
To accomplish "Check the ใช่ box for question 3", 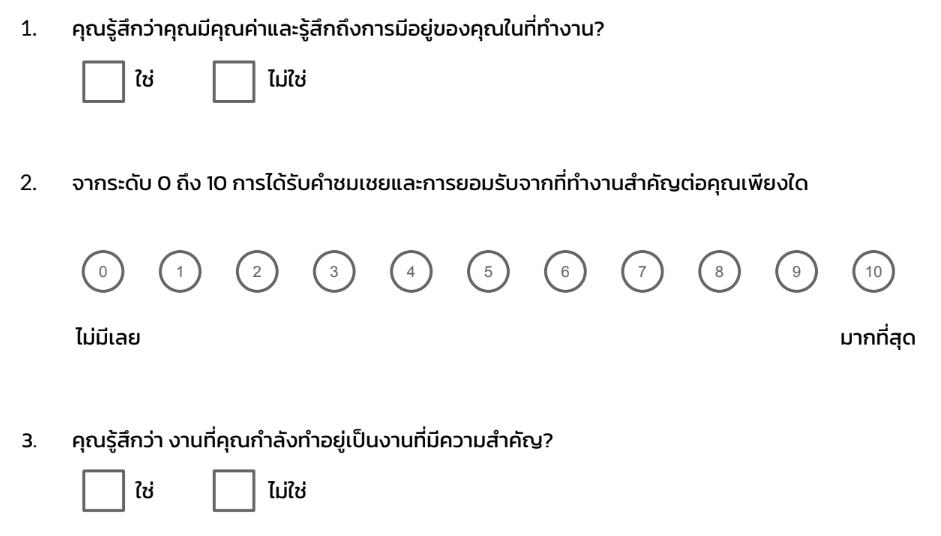I will (103, 490).
